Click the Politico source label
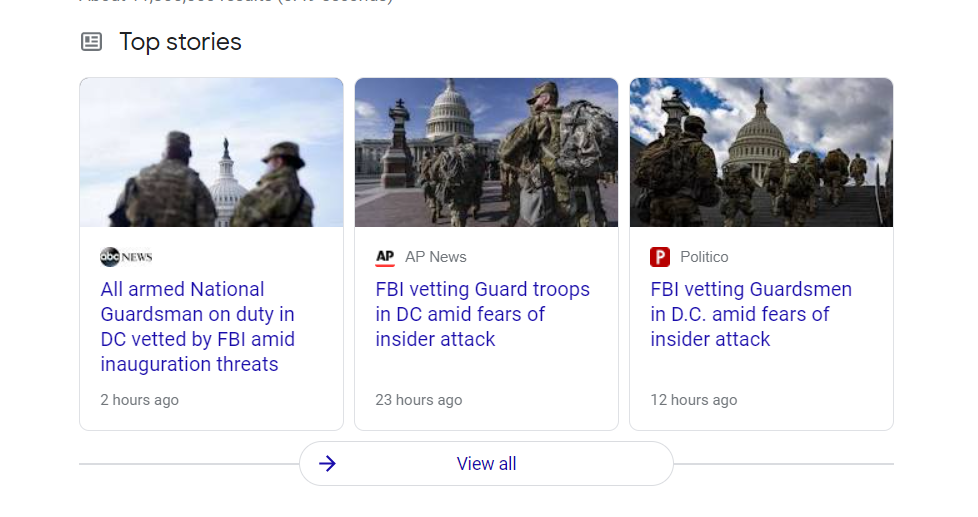The height and width of the screenshot is (517, 978). coord(704,257)
